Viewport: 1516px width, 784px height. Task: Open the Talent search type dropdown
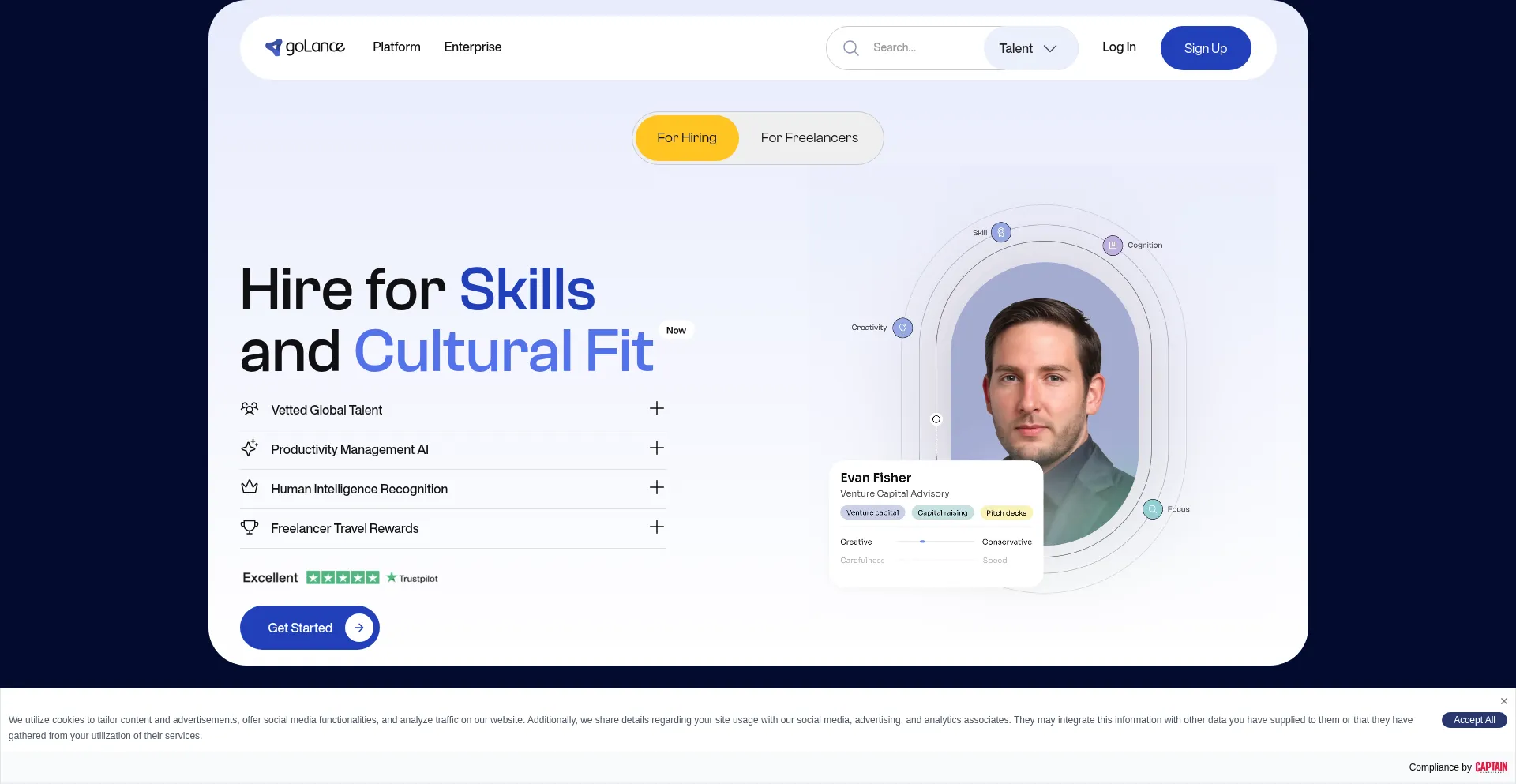[x=1028, y=48]
